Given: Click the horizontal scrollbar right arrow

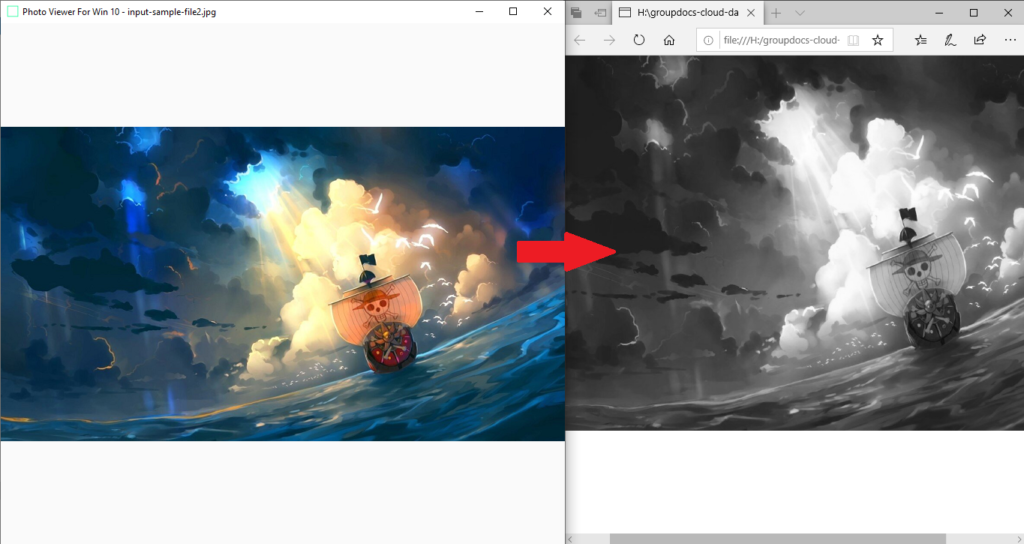Looking at the screenshot, I should [1017, 538].
